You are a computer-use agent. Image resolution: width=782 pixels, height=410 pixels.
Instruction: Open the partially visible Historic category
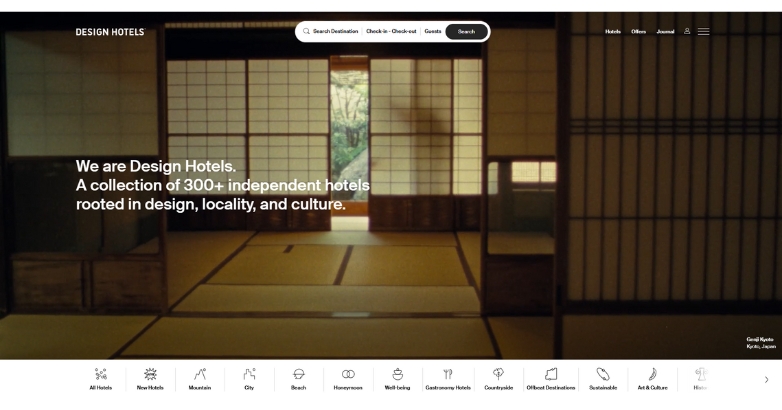tap(700, 380)
